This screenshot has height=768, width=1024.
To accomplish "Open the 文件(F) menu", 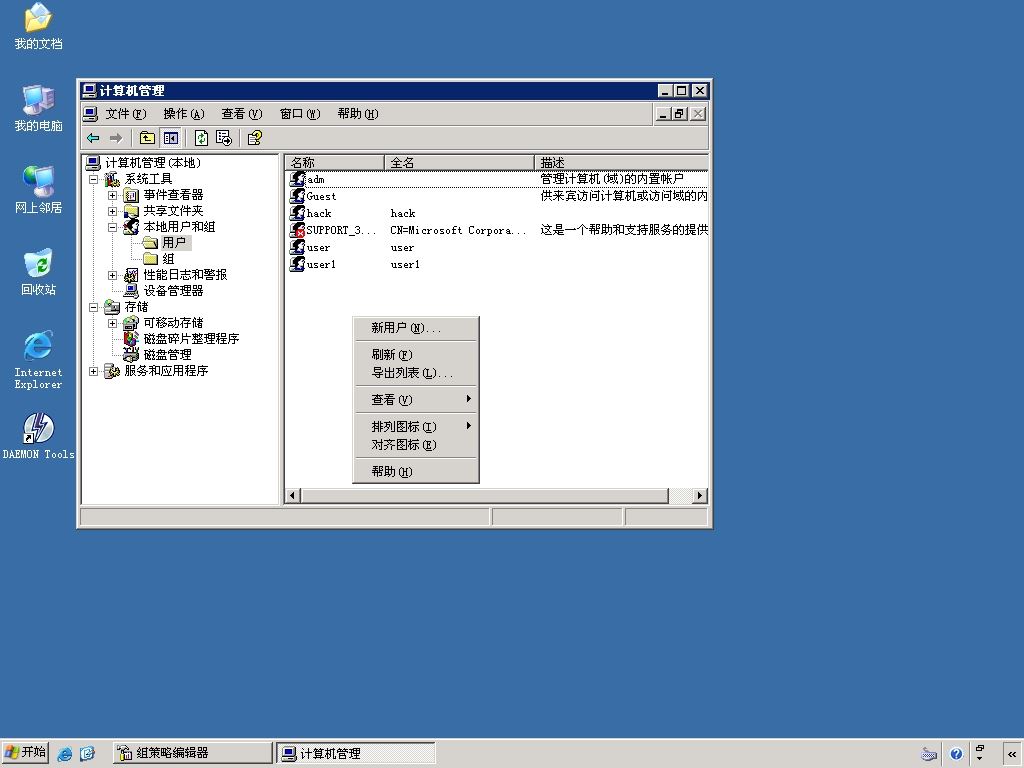I will [x=126, y=114].
